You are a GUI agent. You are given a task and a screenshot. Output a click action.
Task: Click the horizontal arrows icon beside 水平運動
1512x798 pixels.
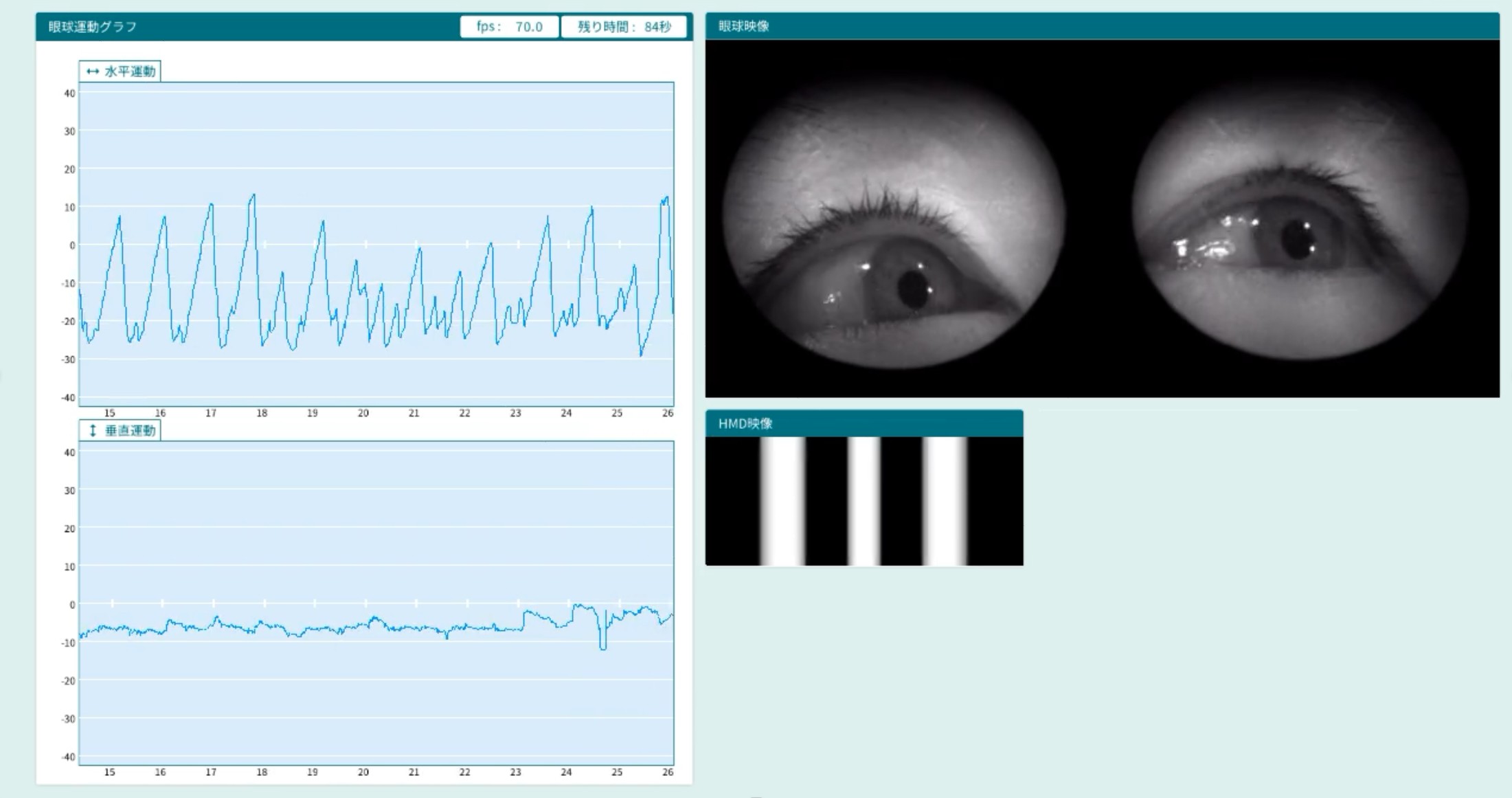click(x=93, y=71)
